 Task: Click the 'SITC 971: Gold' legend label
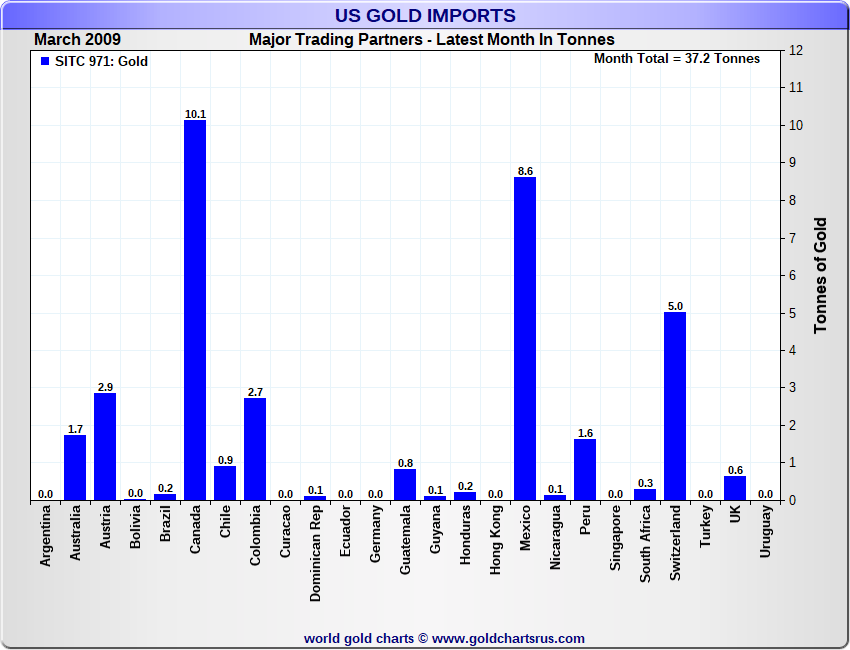[101, 61]
